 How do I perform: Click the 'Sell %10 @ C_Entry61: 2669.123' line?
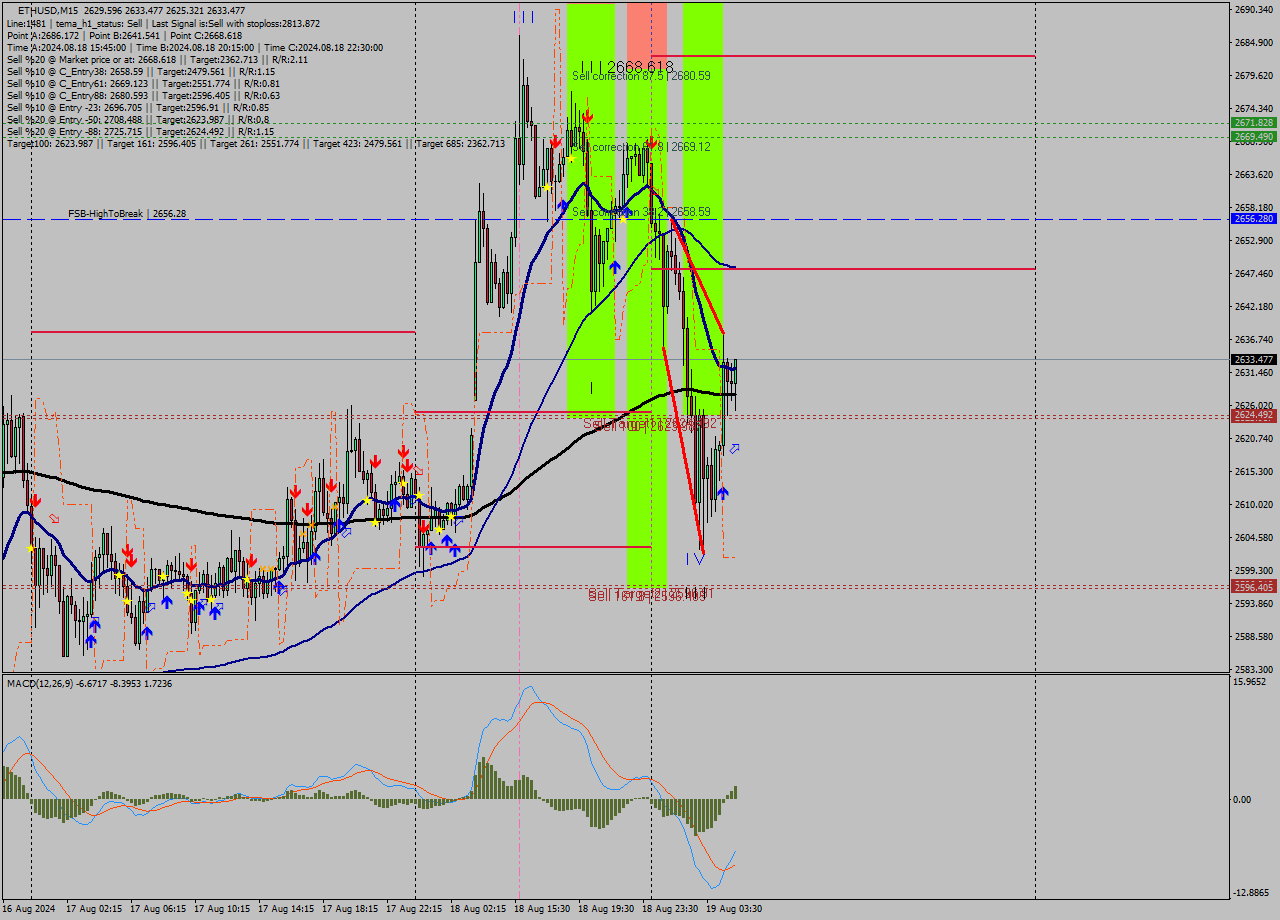pyautogui.click(x=143, y=83)
